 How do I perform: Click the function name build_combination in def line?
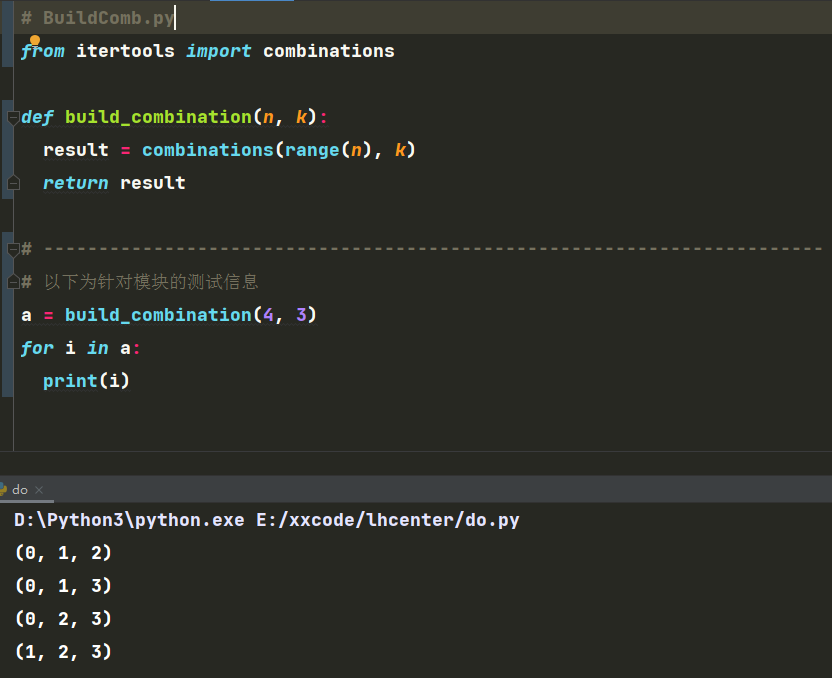[x=158, y=117]
